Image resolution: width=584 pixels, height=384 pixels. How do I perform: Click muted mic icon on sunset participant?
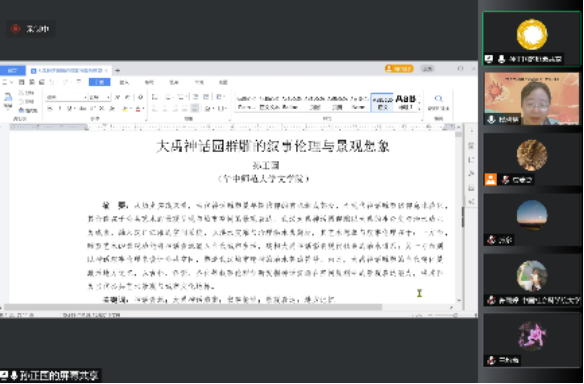tap(492, 240)
